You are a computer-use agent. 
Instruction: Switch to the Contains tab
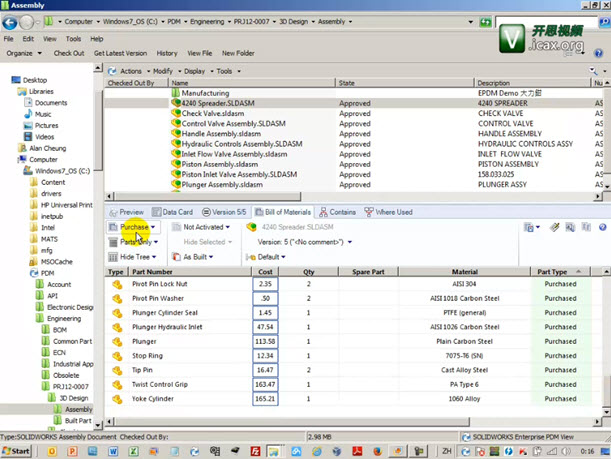(341, 212)
